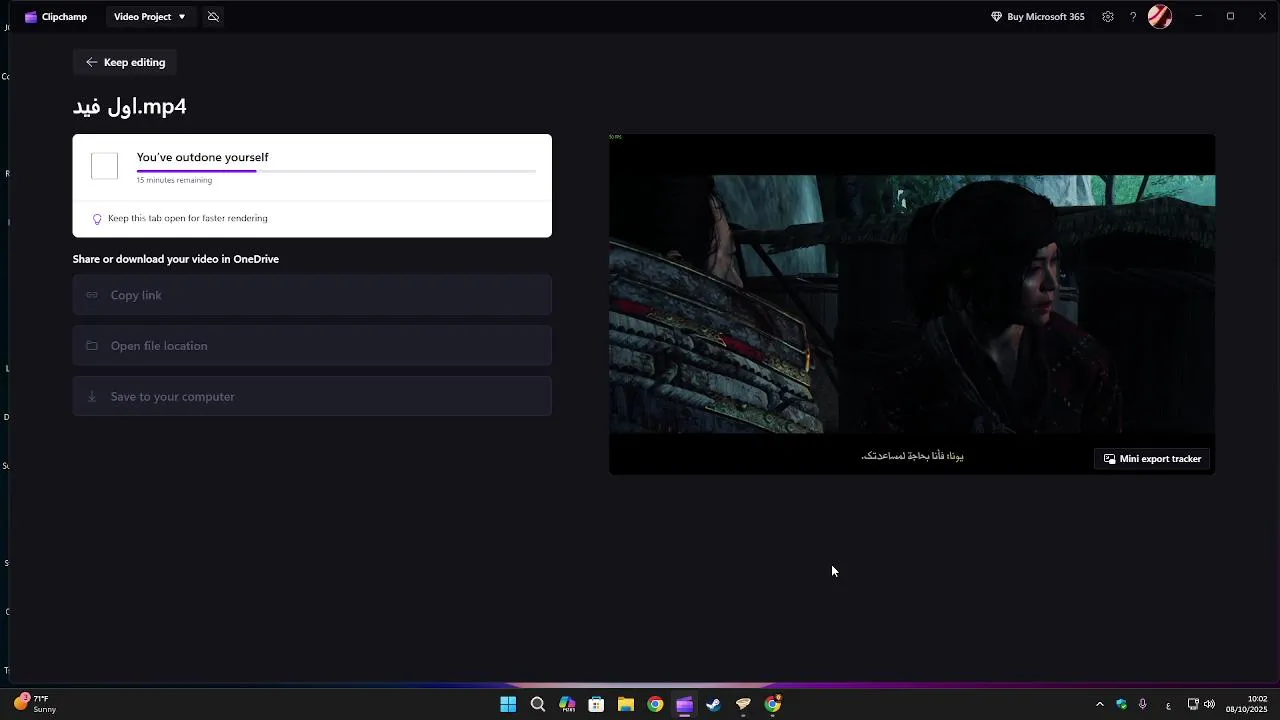Open the Clipchamp home logo
This screenshot has width=1280, height=720.
pyautogui.click(x=56, y=17)
